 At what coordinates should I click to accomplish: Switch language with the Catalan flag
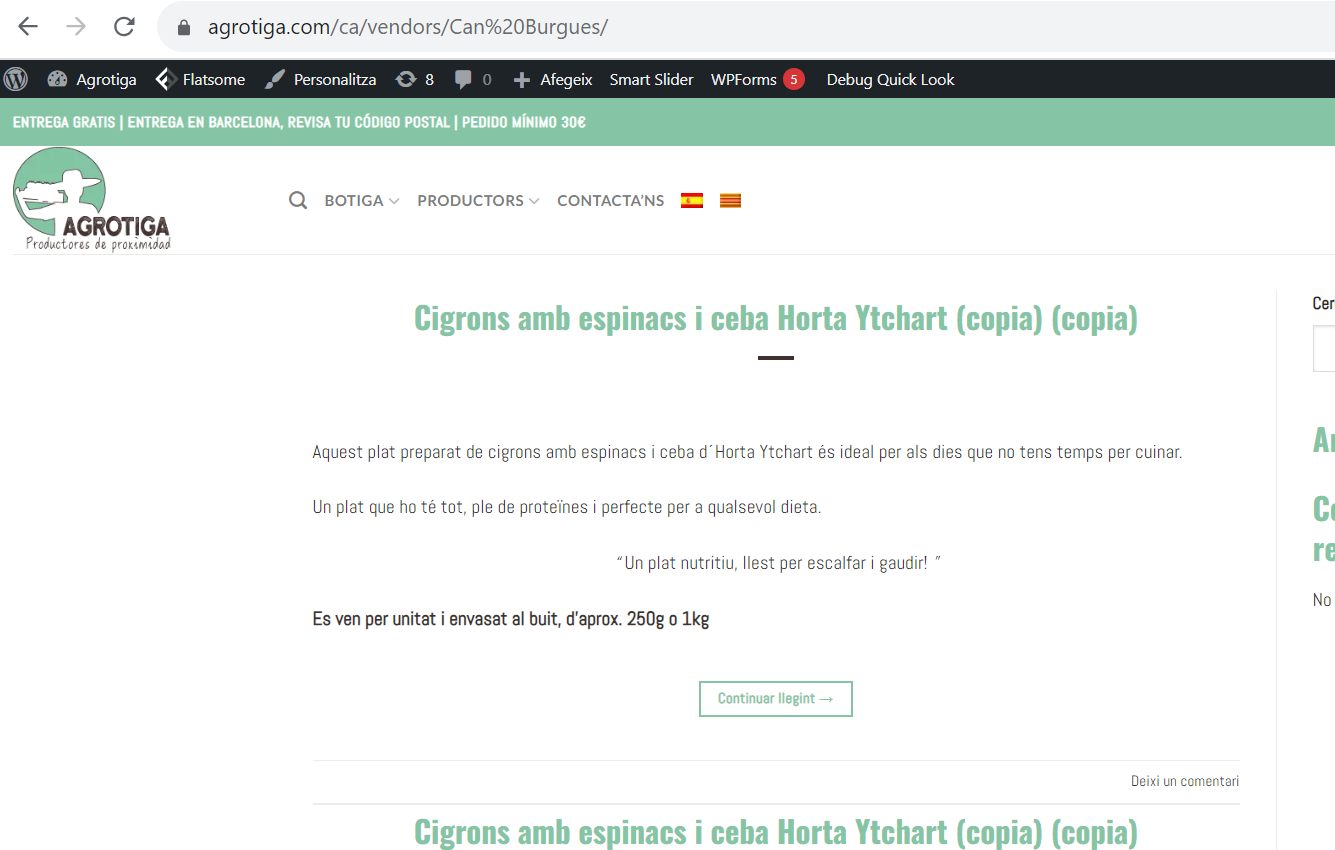(x=731, y=200)
